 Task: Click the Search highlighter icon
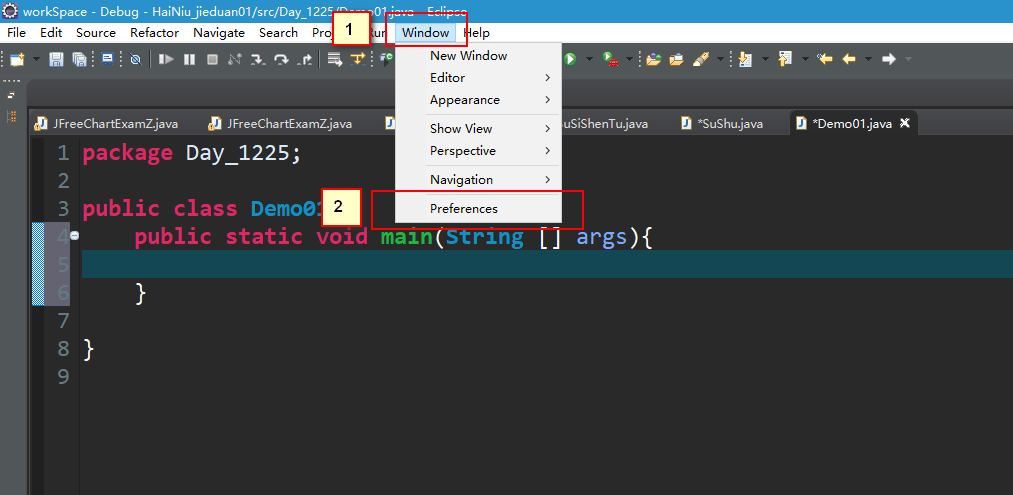point(700,59)
